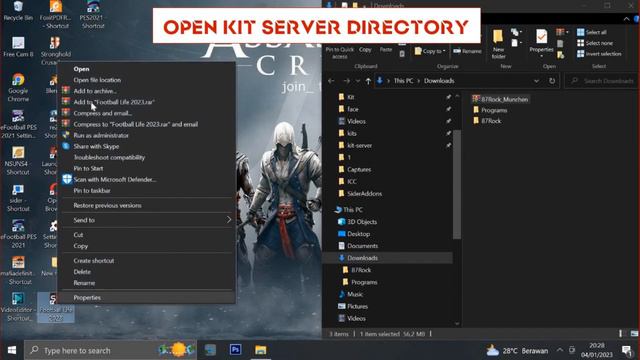Click the Explorer Back arrow

tap(331, 81)
